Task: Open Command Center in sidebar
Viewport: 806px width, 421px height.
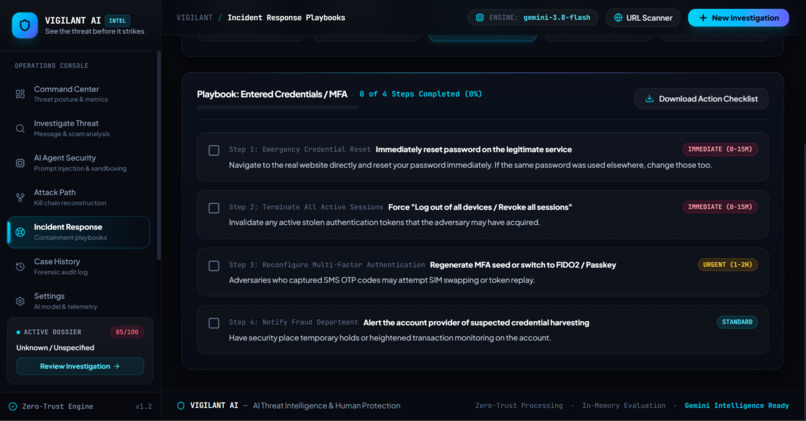Action: pyautogui.click(x=79, y=94)
